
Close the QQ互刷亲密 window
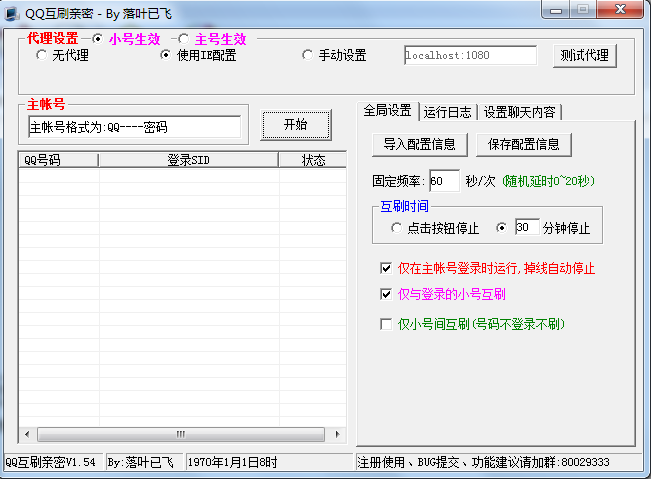click(x=620, y=9)
